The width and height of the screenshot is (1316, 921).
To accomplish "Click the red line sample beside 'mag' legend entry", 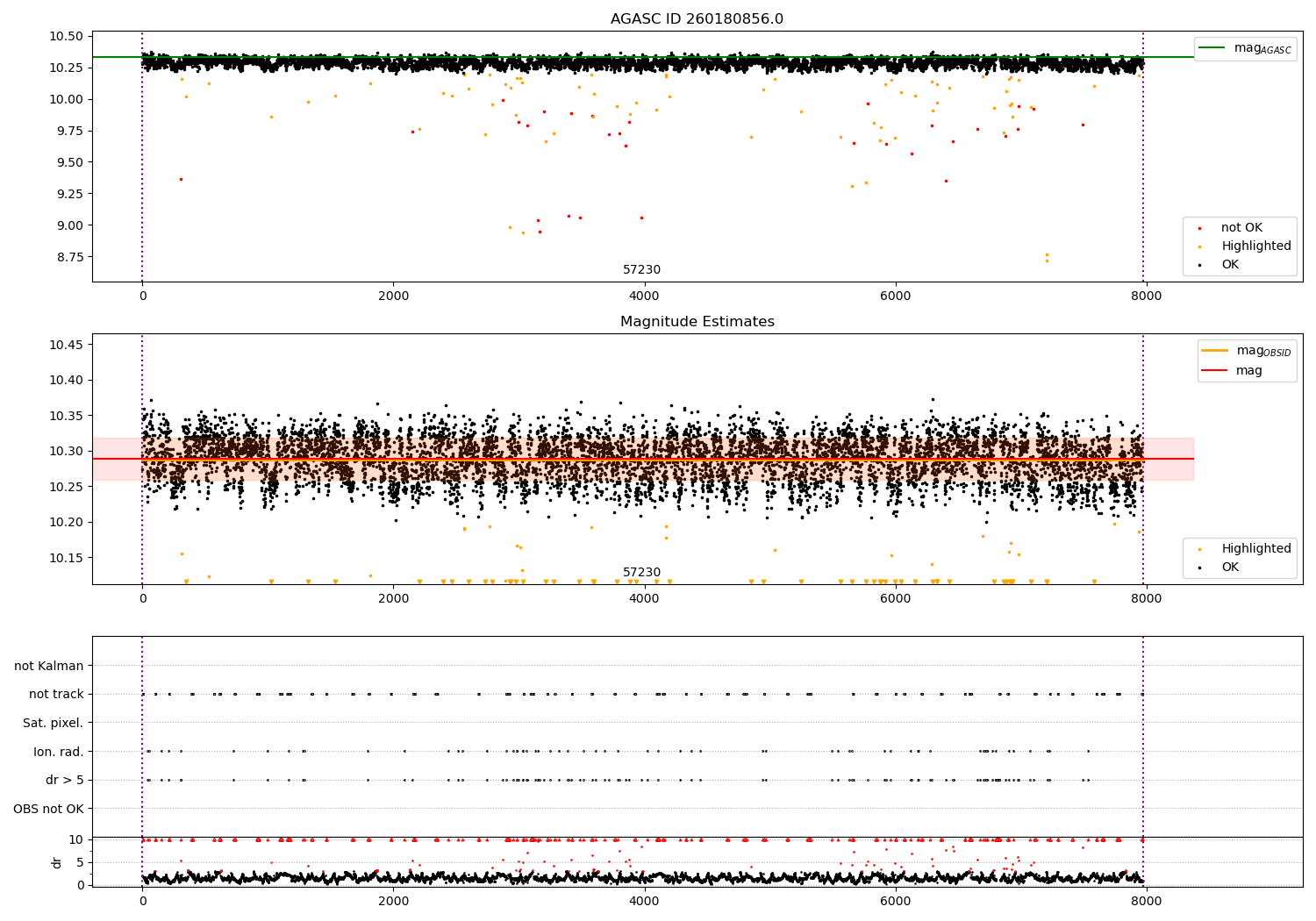I will (x=1215, y=371).
